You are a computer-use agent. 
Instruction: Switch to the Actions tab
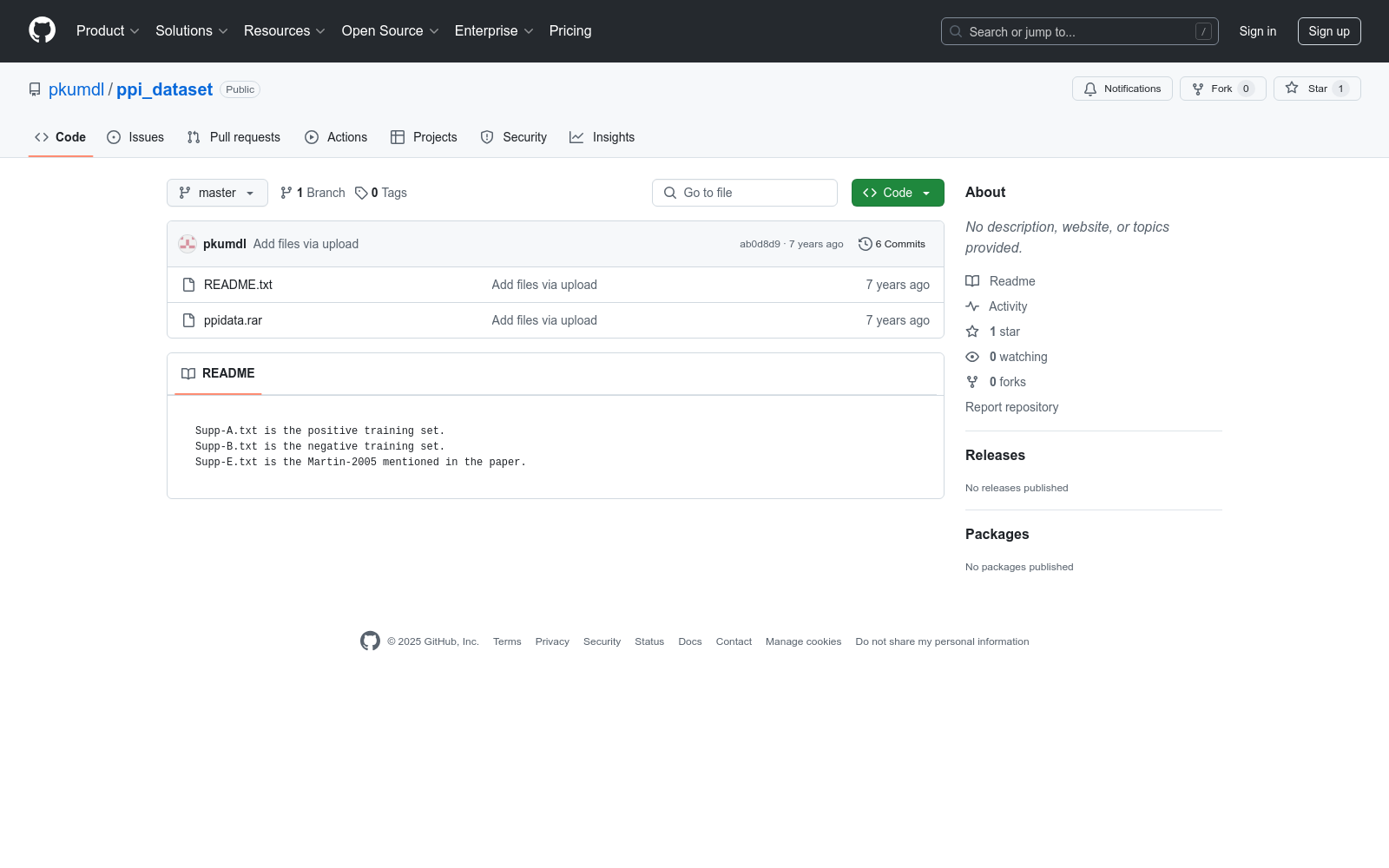[336, 137]
